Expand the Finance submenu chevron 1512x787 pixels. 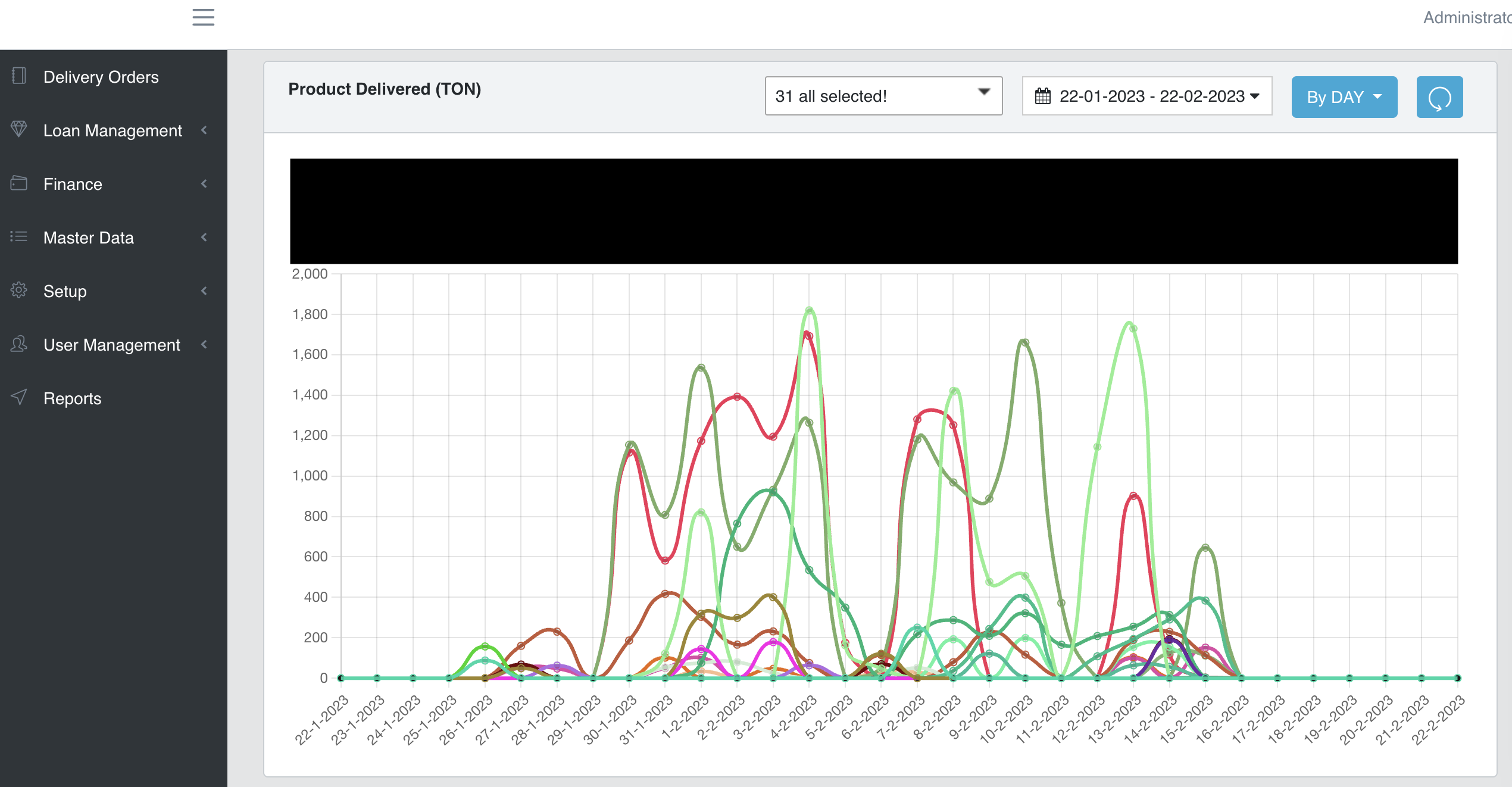[204, 184]
